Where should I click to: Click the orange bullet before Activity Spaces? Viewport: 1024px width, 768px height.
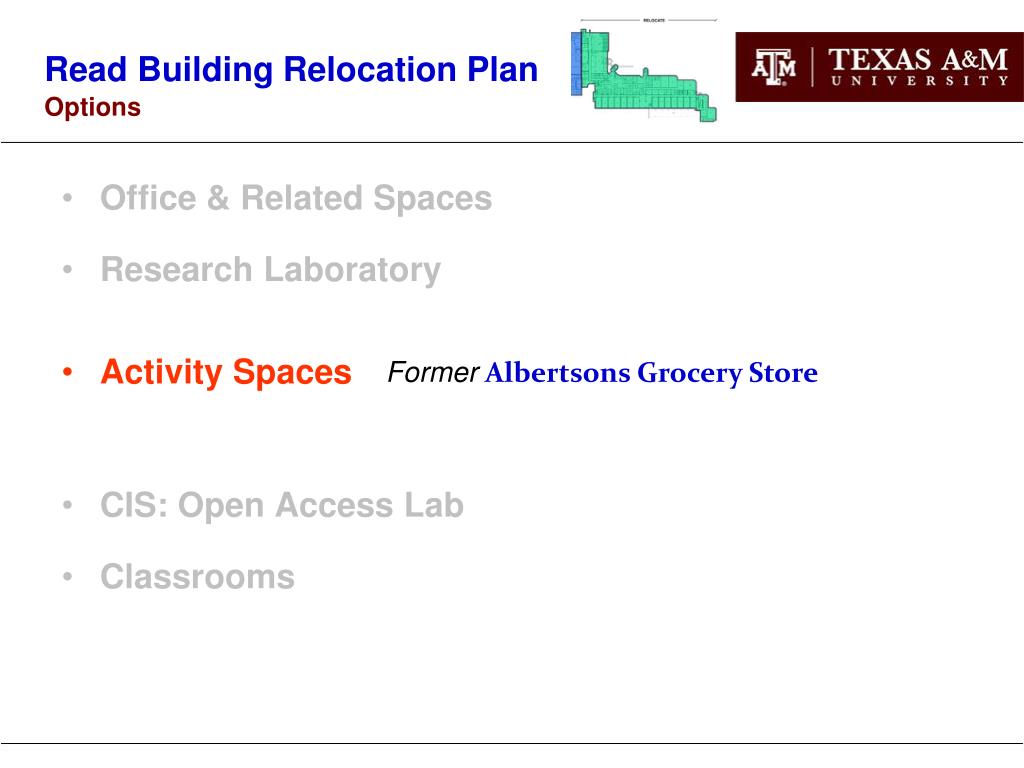[x=67, y=372]
